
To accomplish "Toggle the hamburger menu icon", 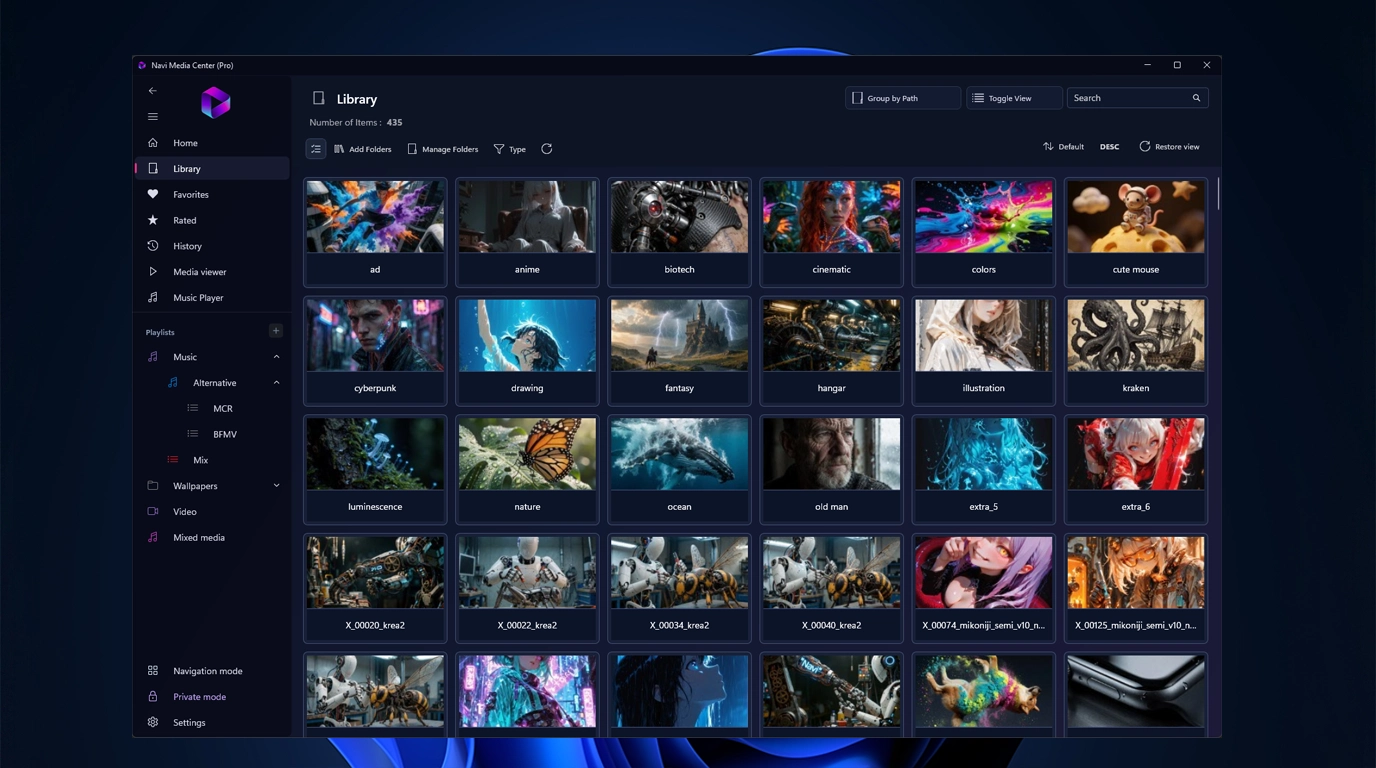I will (x=153, y=117).
